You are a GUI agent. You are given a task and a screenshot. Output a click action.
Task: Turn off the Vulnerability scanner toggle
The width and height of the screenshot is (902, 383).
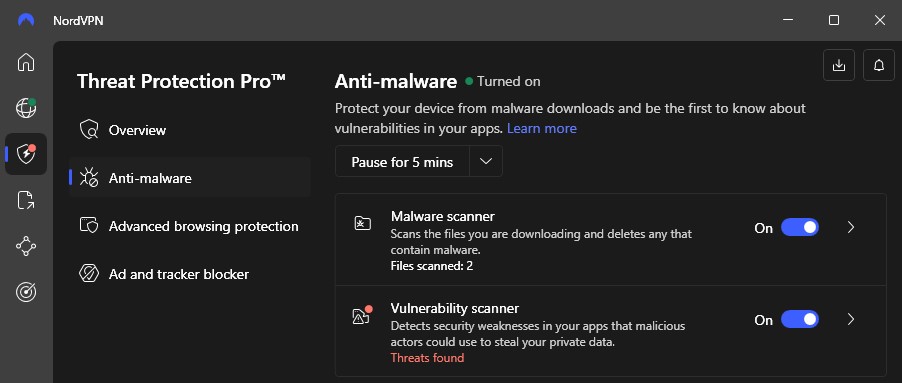[x=800, y=320]
